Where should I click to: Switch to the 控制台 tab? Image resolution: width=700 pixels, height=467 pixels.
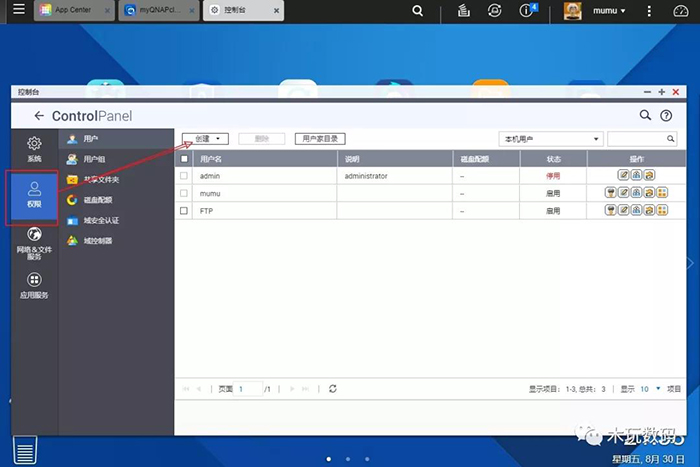tap(243, 10)
